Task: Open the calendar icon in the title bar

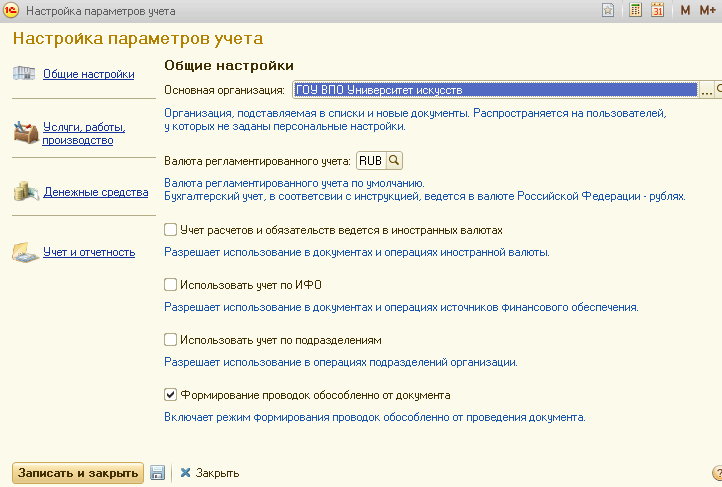Action: click(657, 10)
